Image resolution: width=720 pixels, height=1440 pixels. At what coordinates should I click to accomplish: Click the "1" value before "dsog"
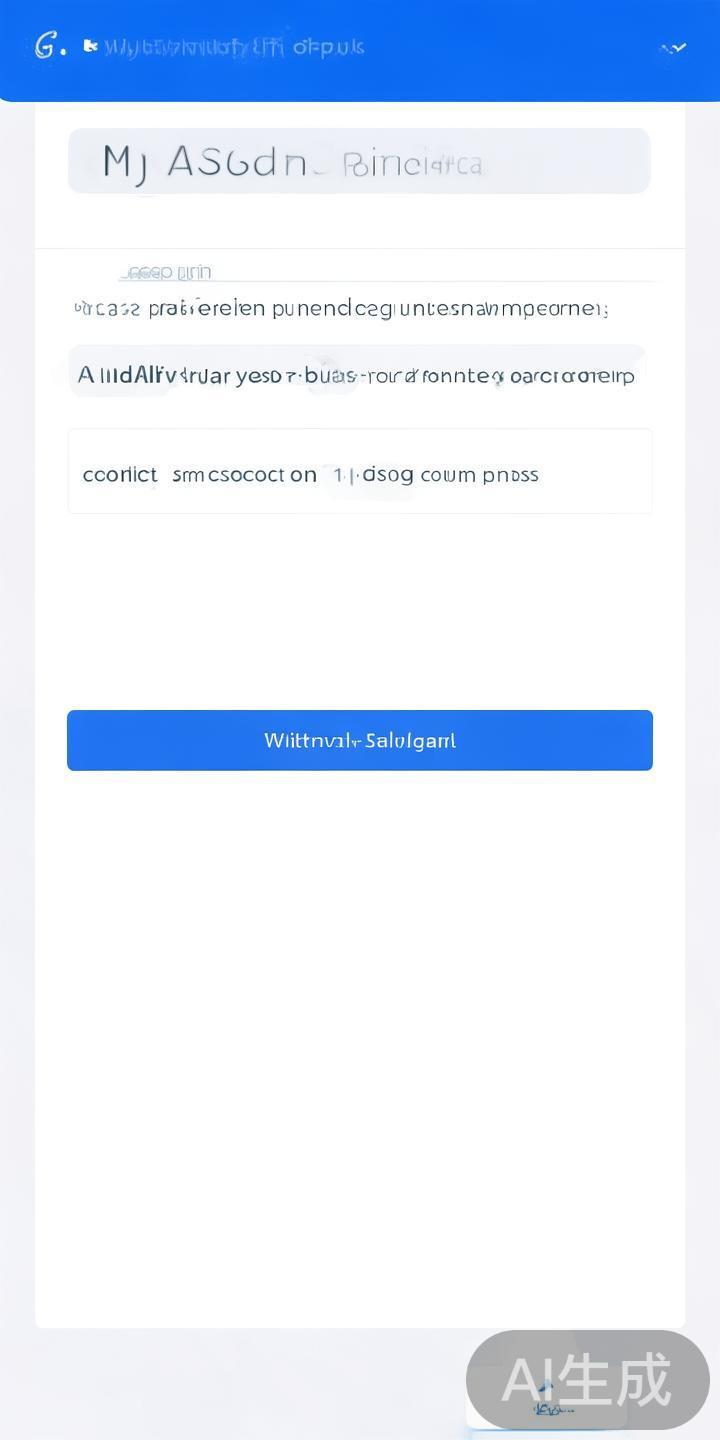[338, 474]
